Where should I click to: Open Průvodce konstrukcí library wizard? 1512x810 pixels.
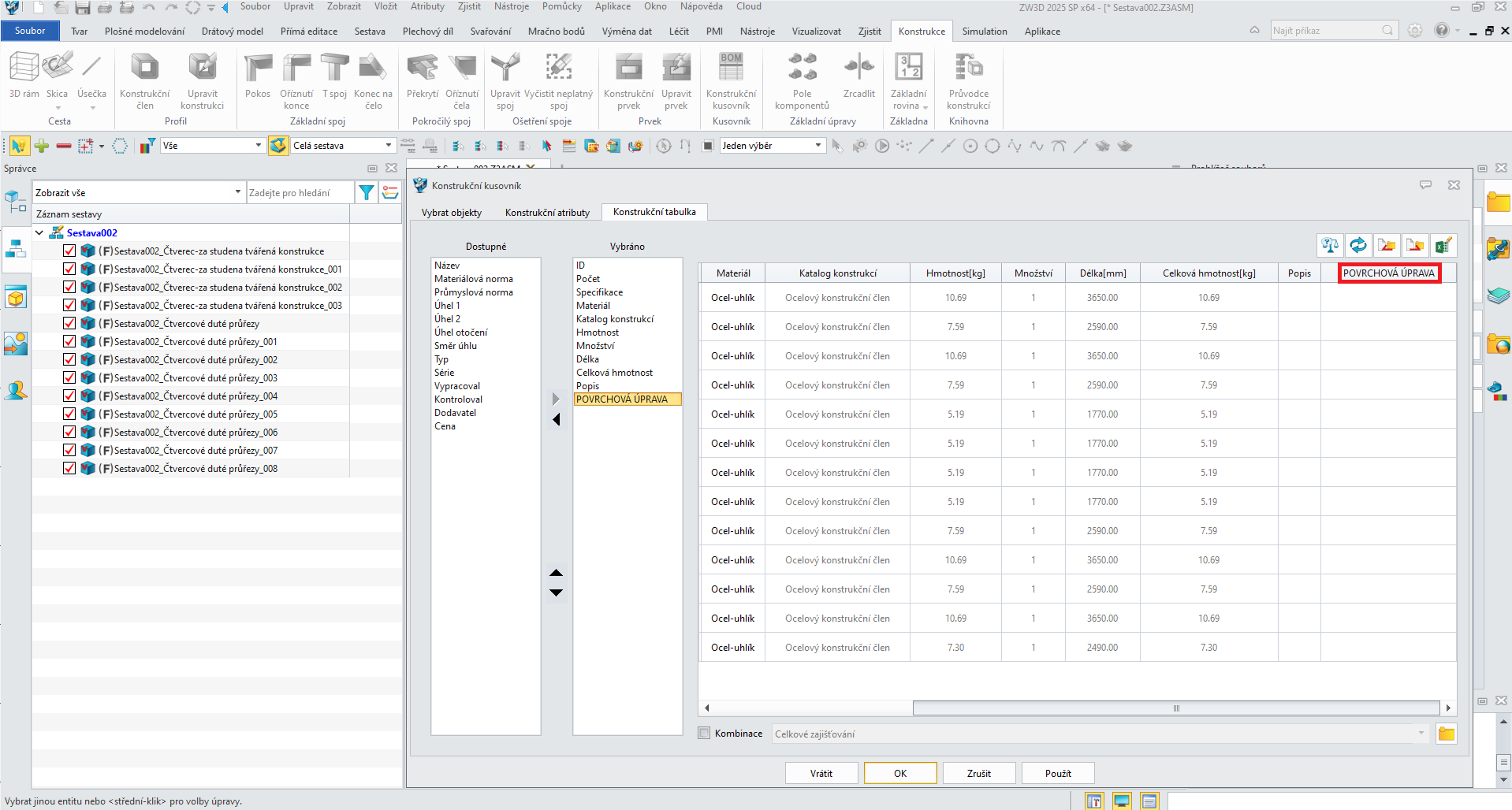969,81
